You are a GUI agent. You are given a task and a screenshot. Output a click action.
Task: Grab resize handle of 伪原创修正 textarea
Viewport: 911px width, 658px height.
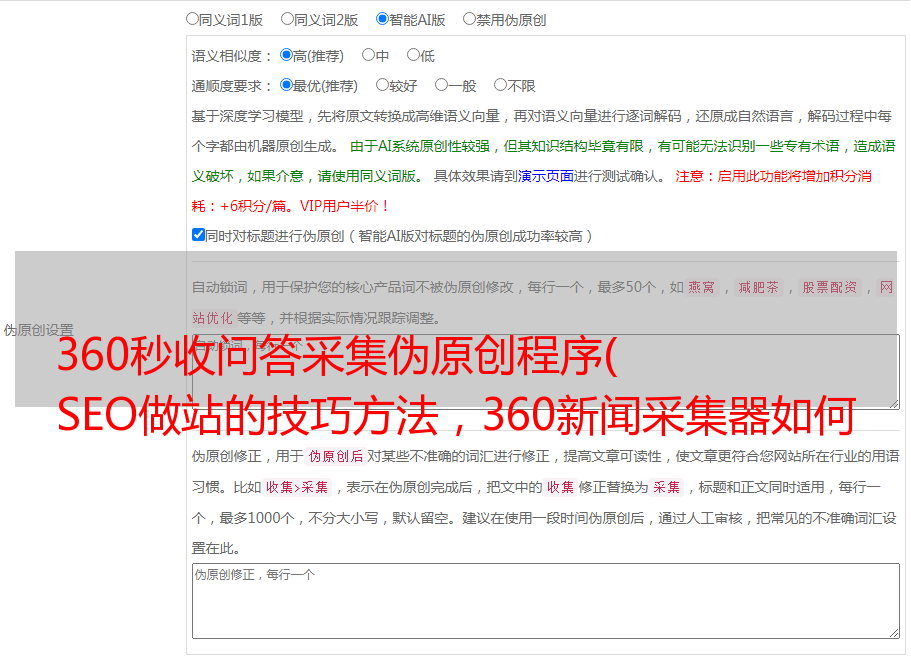point(894,634)
